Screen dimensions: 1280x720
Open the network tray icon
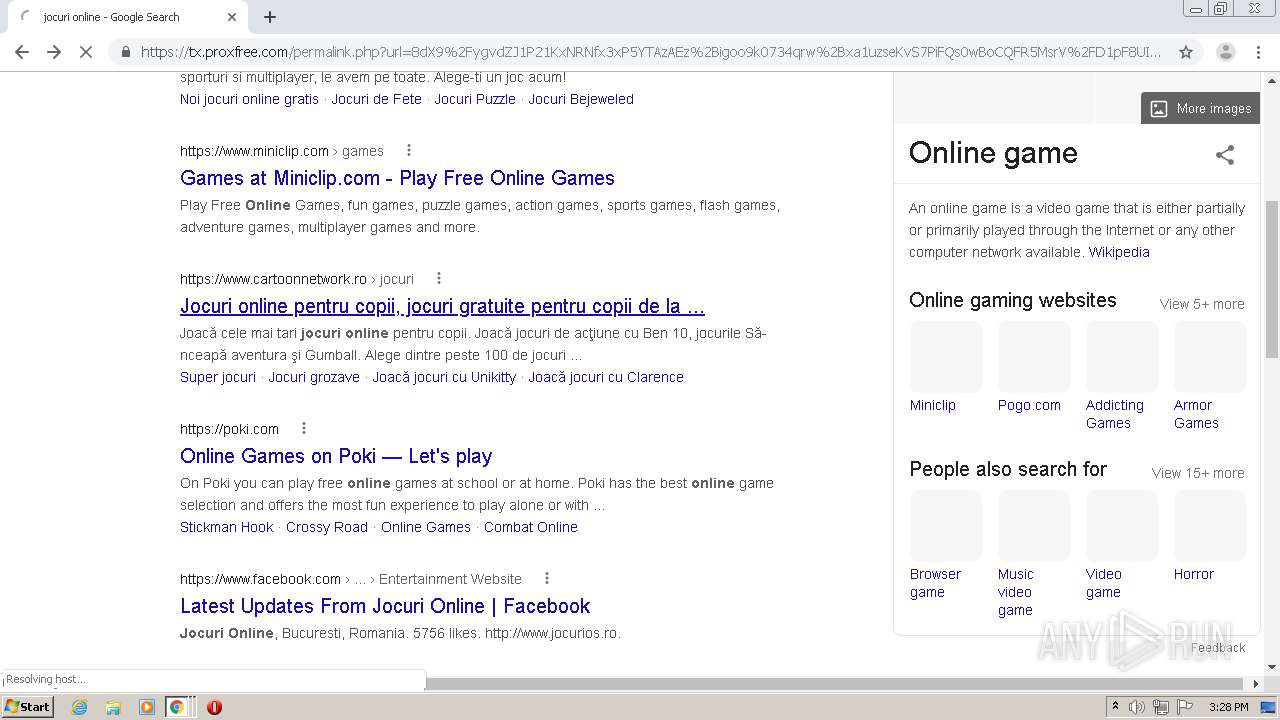click(x=1161, y=707)
